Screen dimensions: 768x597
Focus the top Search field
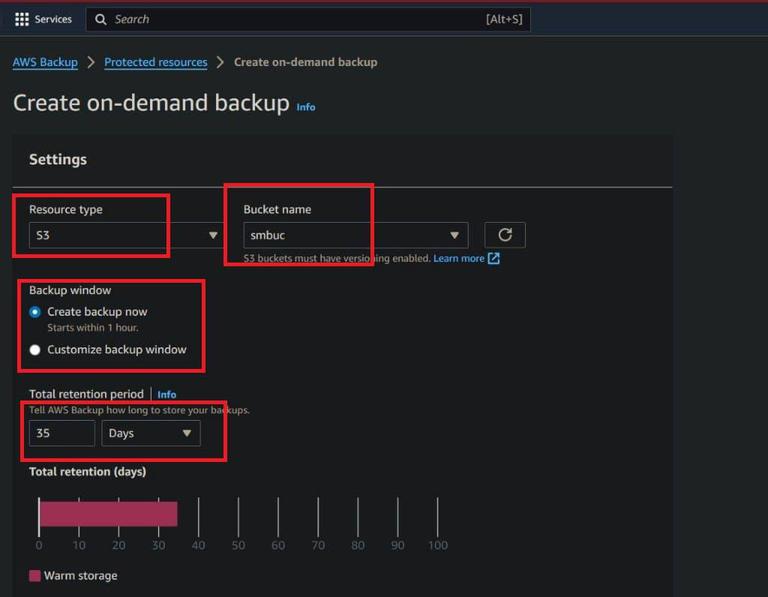[308, 20]
